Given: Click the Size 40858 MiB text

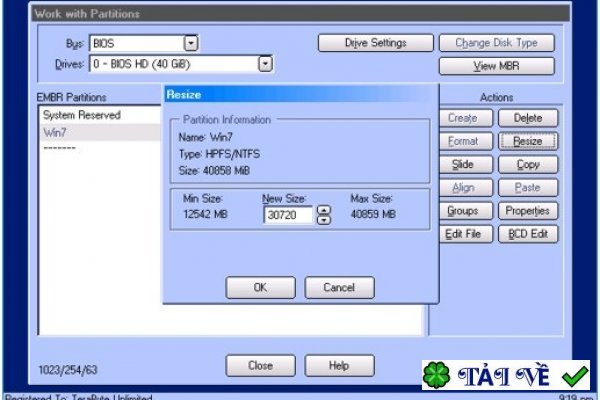Looking at the screenshot, I should [x=214, y=170].
